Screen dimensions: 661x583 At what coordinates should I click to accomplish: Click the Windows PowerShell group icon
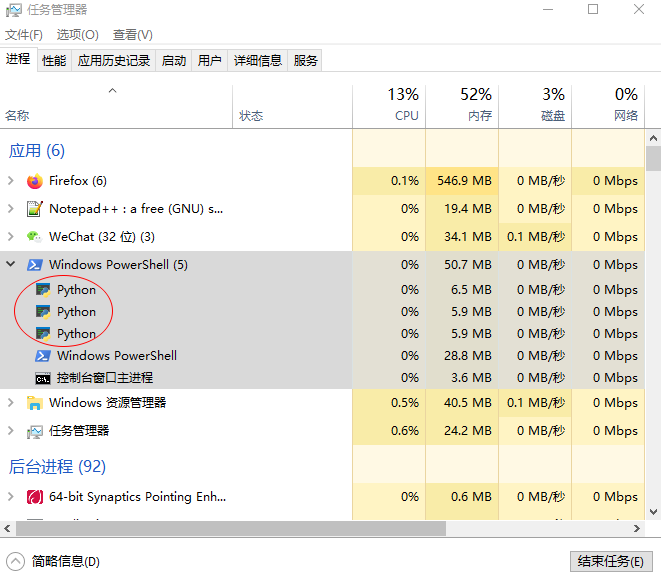click(x=35, y=265)
